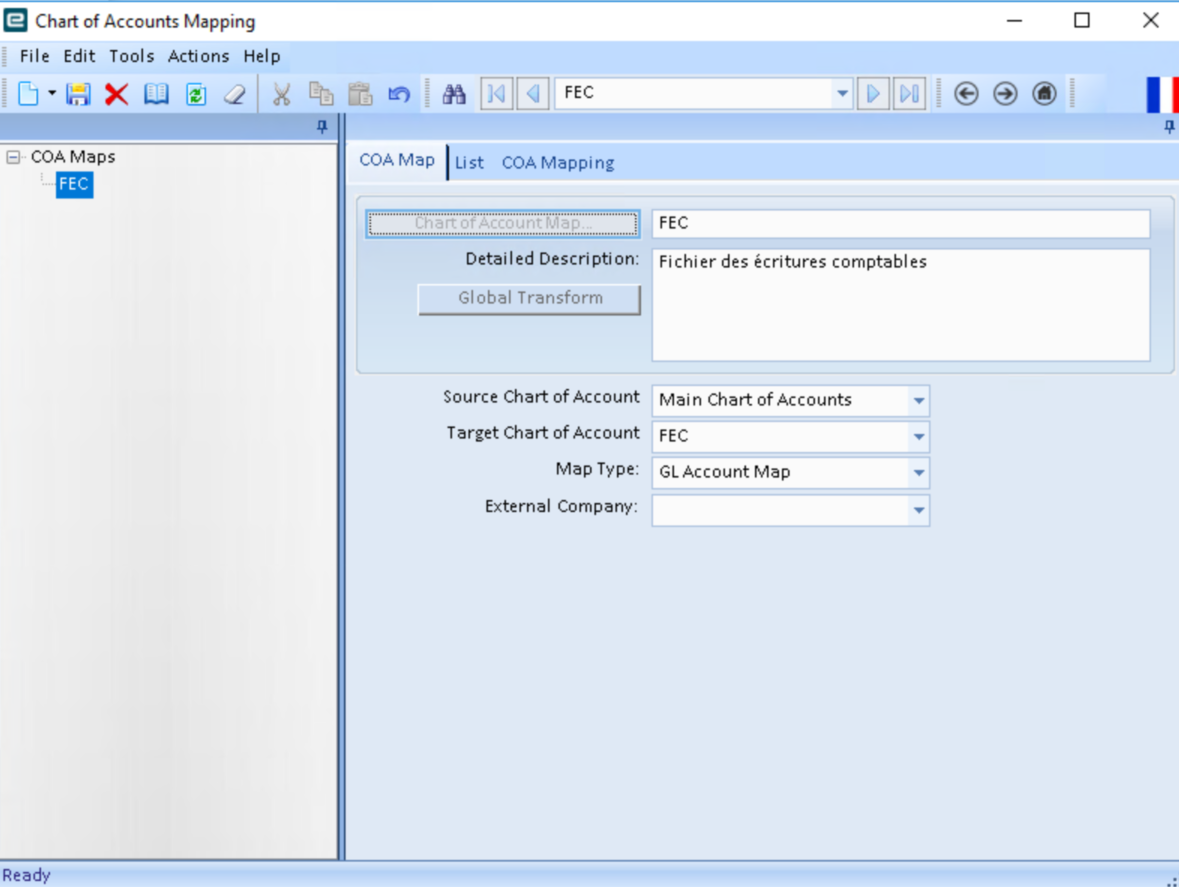Click the New document toolbar icon
Viewport: 1179px width, 887px height.
29,94
